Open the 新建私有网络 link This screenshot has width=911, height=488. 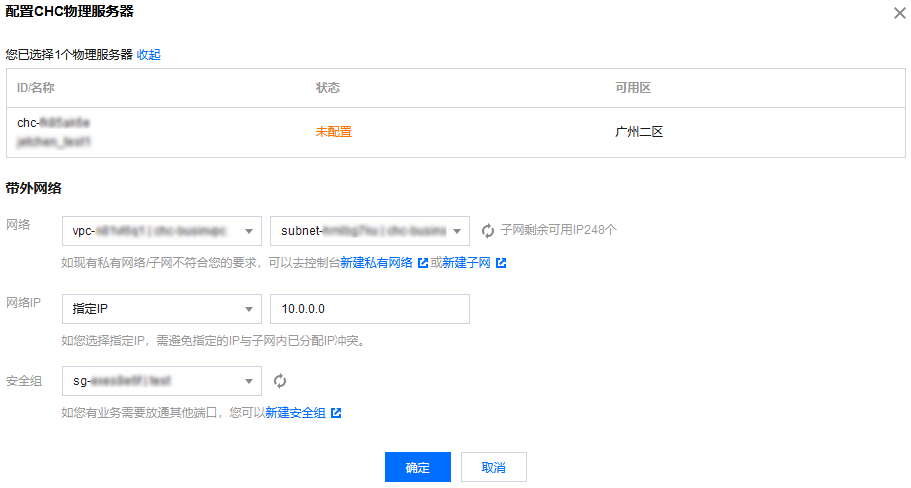click(377, 263)
